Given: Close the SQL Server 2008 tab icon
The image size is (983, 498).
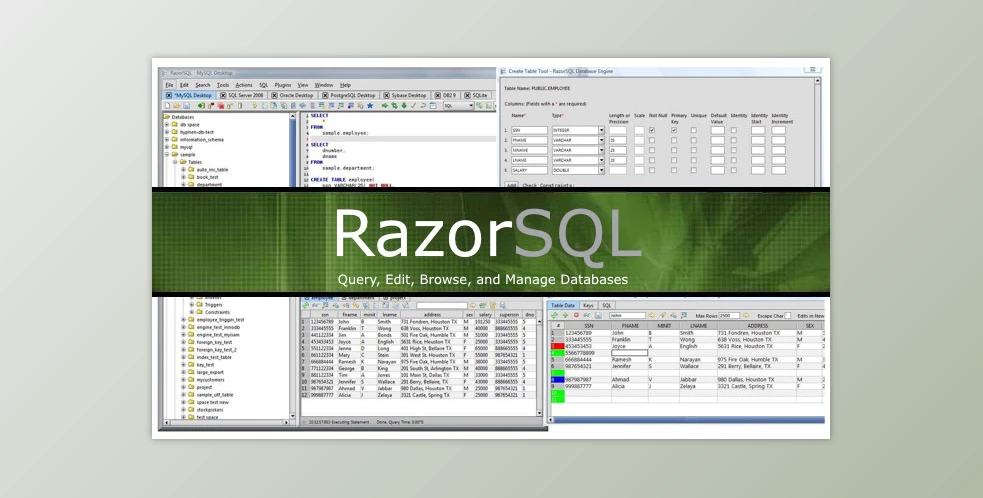Looking at the screenshot, I should click(x=223, y=95).
